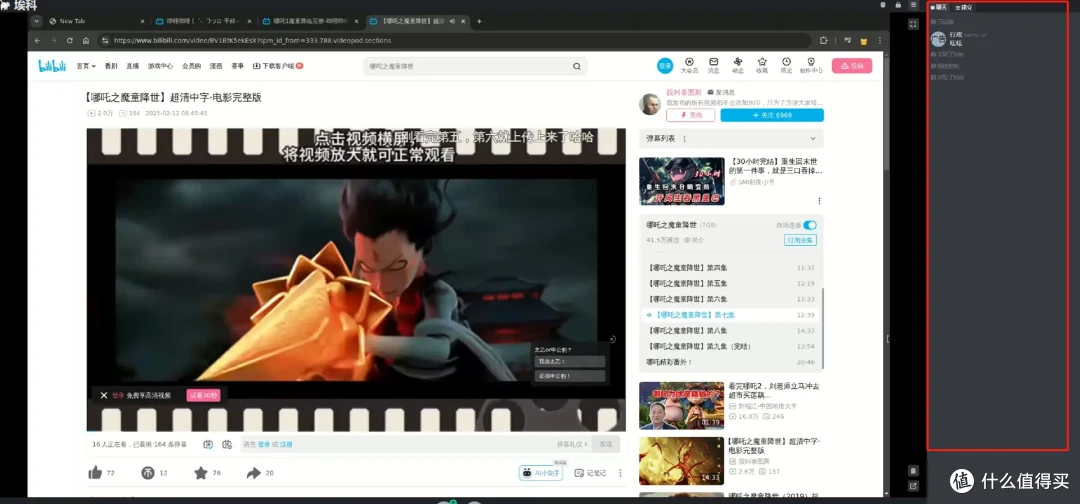Open the 动态 feed icon
The image size is (1080, 504).
point(738,65)
